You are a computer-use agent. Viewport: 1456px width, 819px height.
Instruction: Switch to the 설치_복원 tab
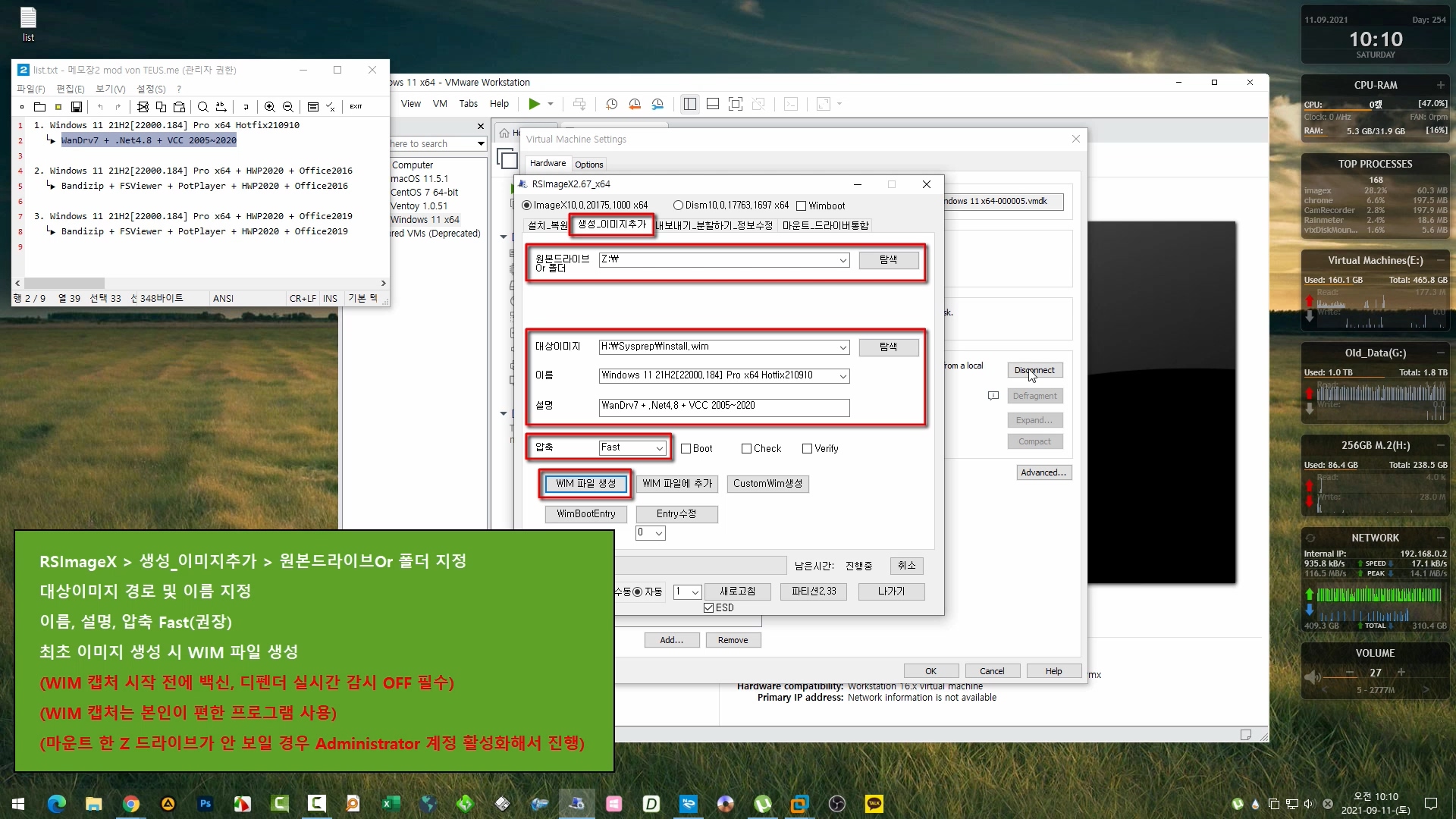click(548, 225)
